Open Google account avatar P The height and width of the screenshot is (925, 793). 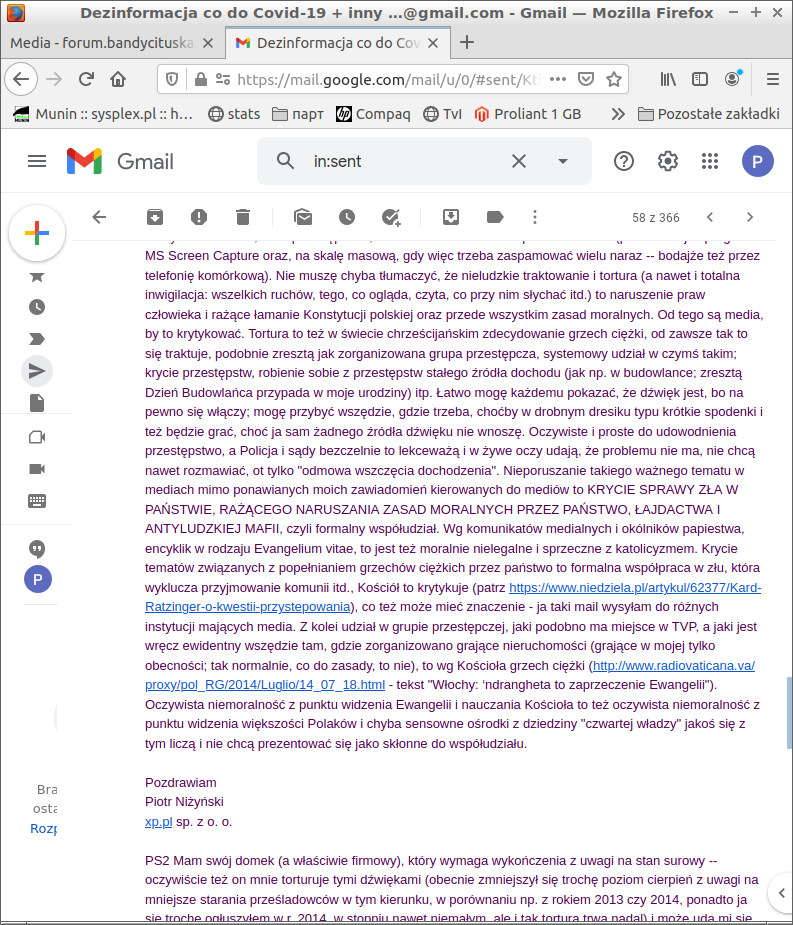click(x=758, y=161)
